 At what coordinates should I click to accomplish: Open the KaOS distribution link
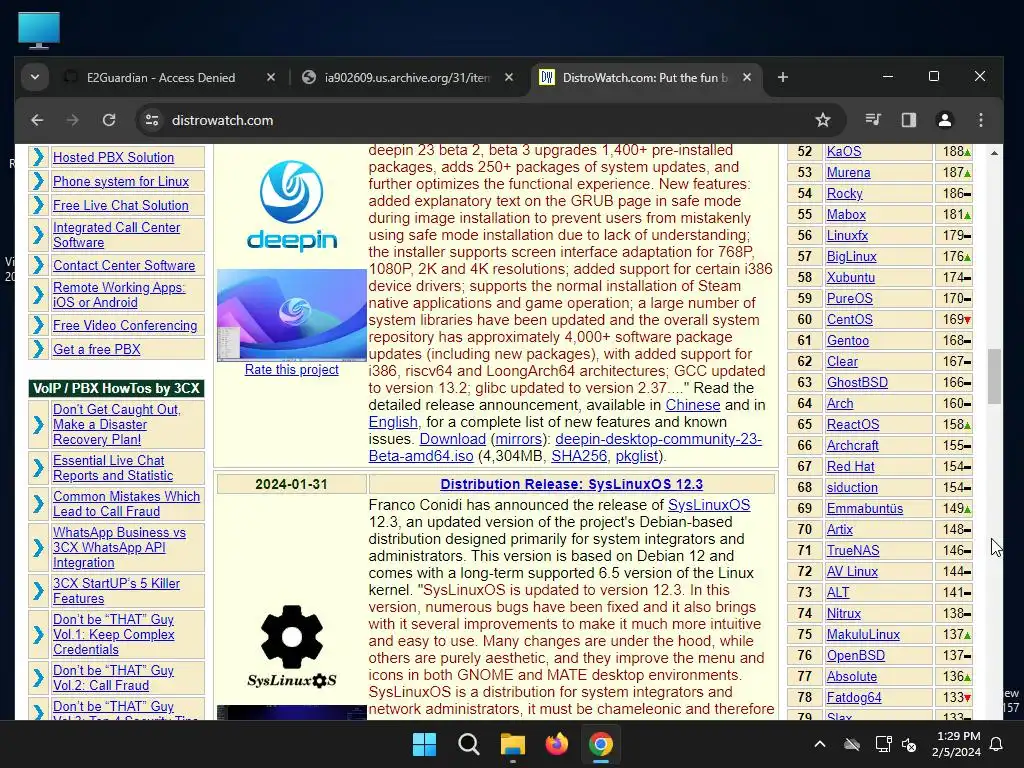(x=844, y=152)
